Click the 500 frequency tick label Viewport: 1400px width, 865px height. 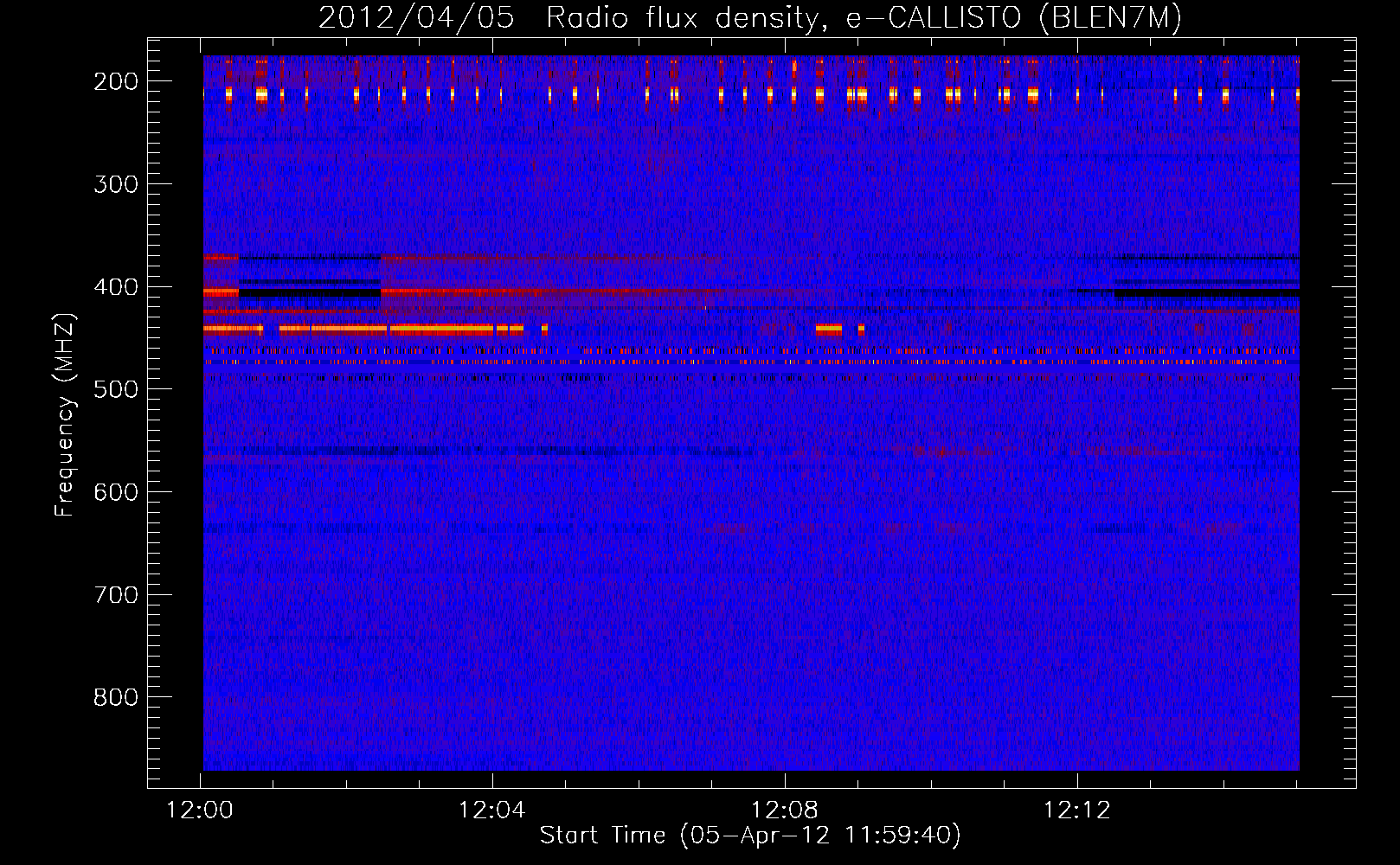(x=116, y=389)
